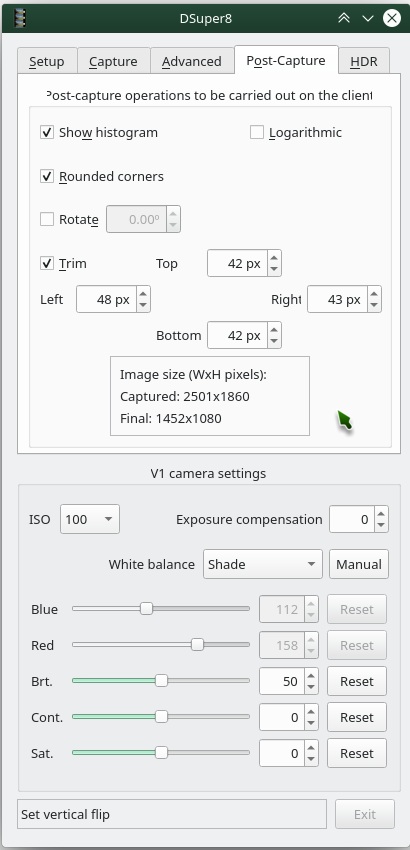Click the DSuper8 film strip app icon
410x850 pixels.
(20, 18)
